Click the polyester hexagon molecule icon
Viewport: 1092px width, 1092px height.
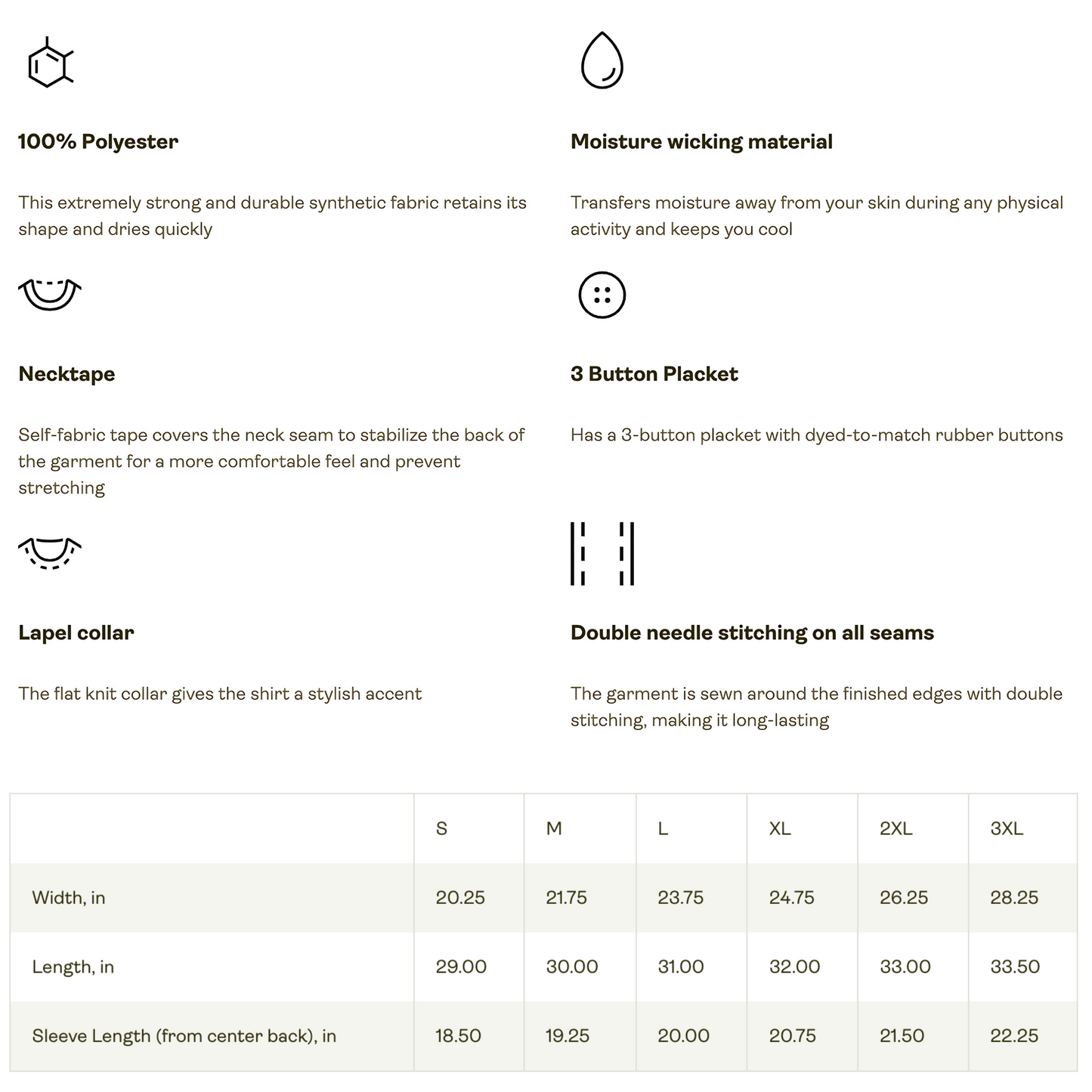point(50,63)
